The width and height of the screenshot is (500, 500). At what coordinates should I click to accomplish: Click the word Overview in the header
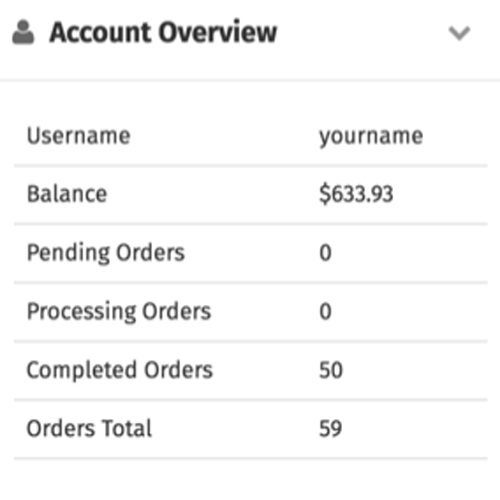pyautogui.click(x=218, y=32)
